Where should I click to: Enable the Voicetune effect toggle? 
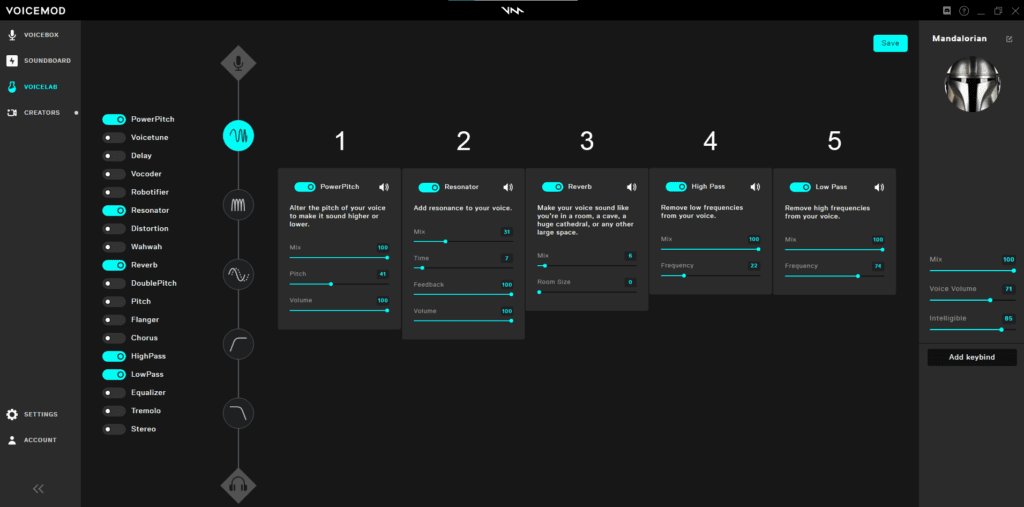coord(114,138)
